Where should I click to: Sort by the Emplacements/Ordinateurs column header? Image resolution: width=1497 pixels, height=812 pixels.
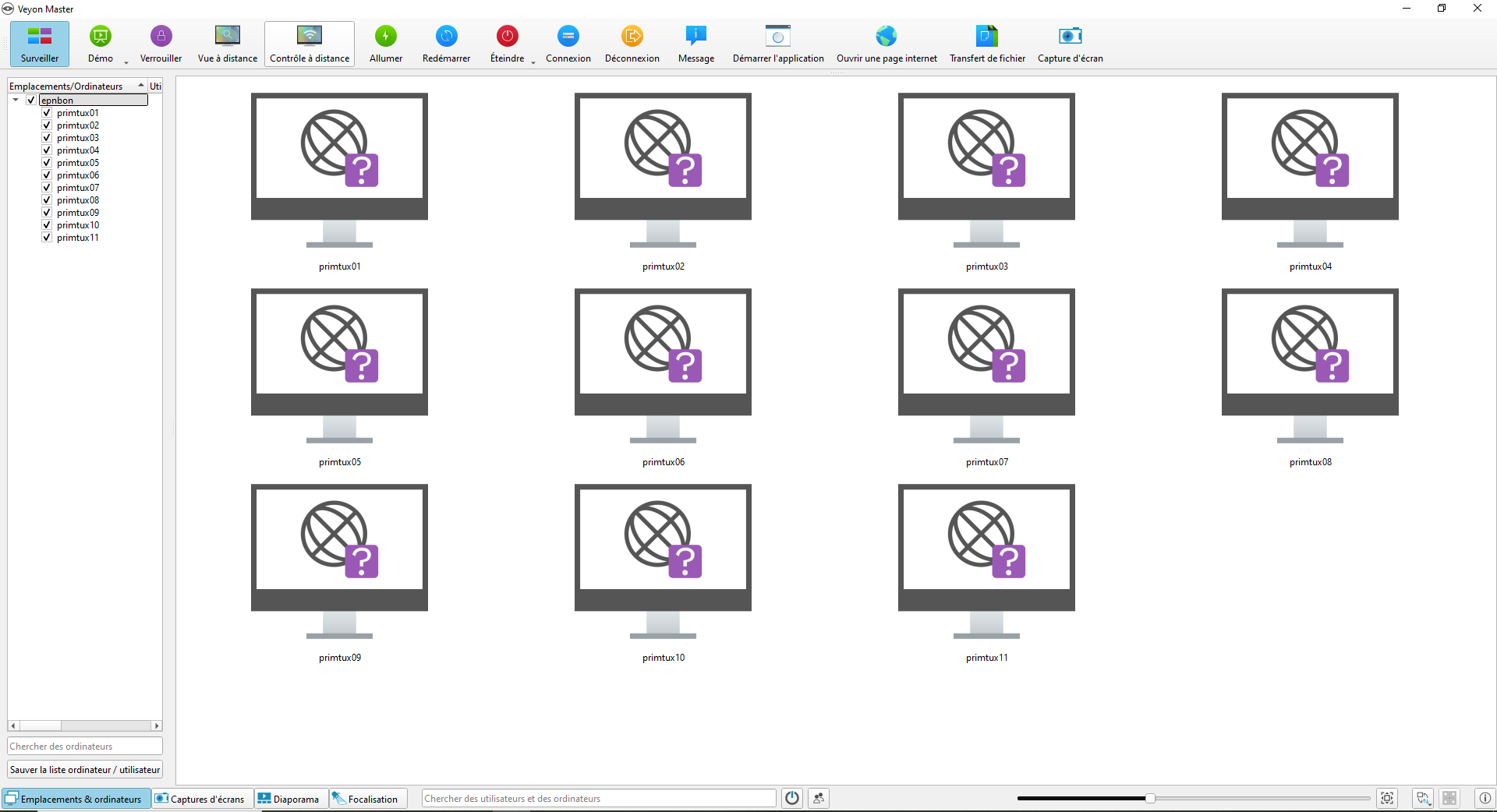pos(76,86)
